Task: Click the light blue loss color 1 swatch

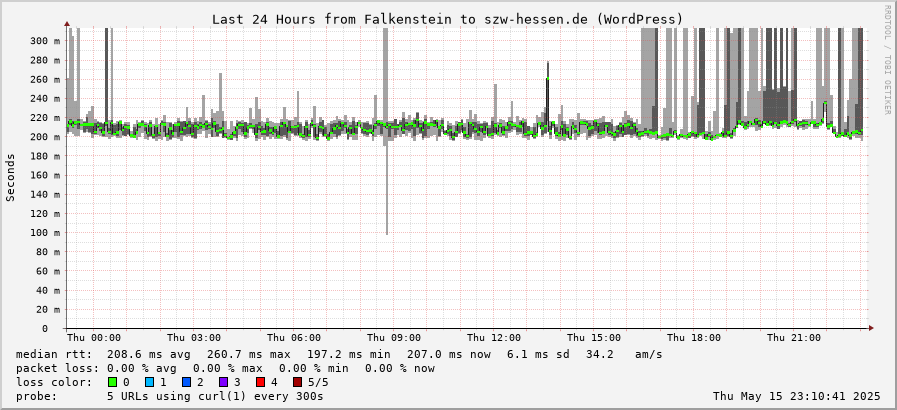Action: click(149, 382)
